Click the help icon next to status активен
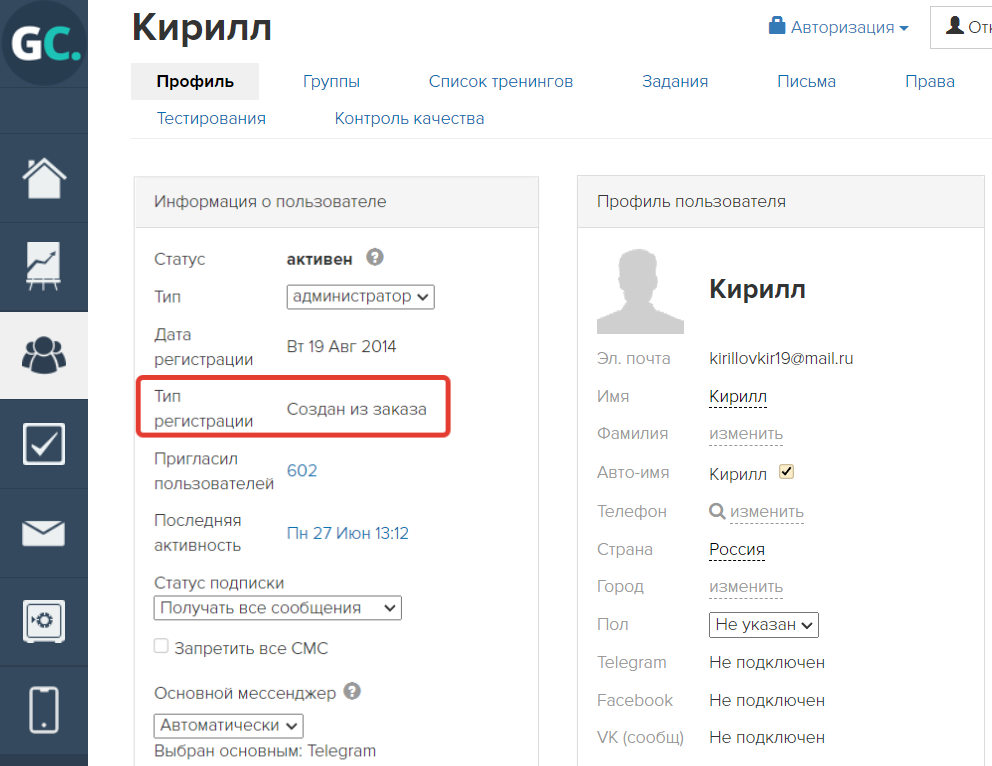Image resolution: width=992 pixels, height=766 pixels. pyautogui.click(x=375, y=257)
